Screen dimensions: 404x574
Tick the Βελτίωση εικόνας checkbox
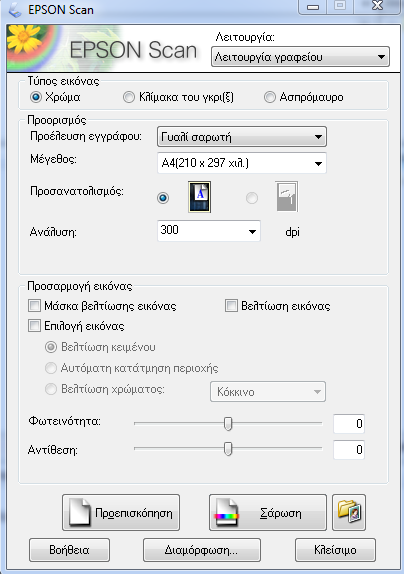[x=231, y=306]
